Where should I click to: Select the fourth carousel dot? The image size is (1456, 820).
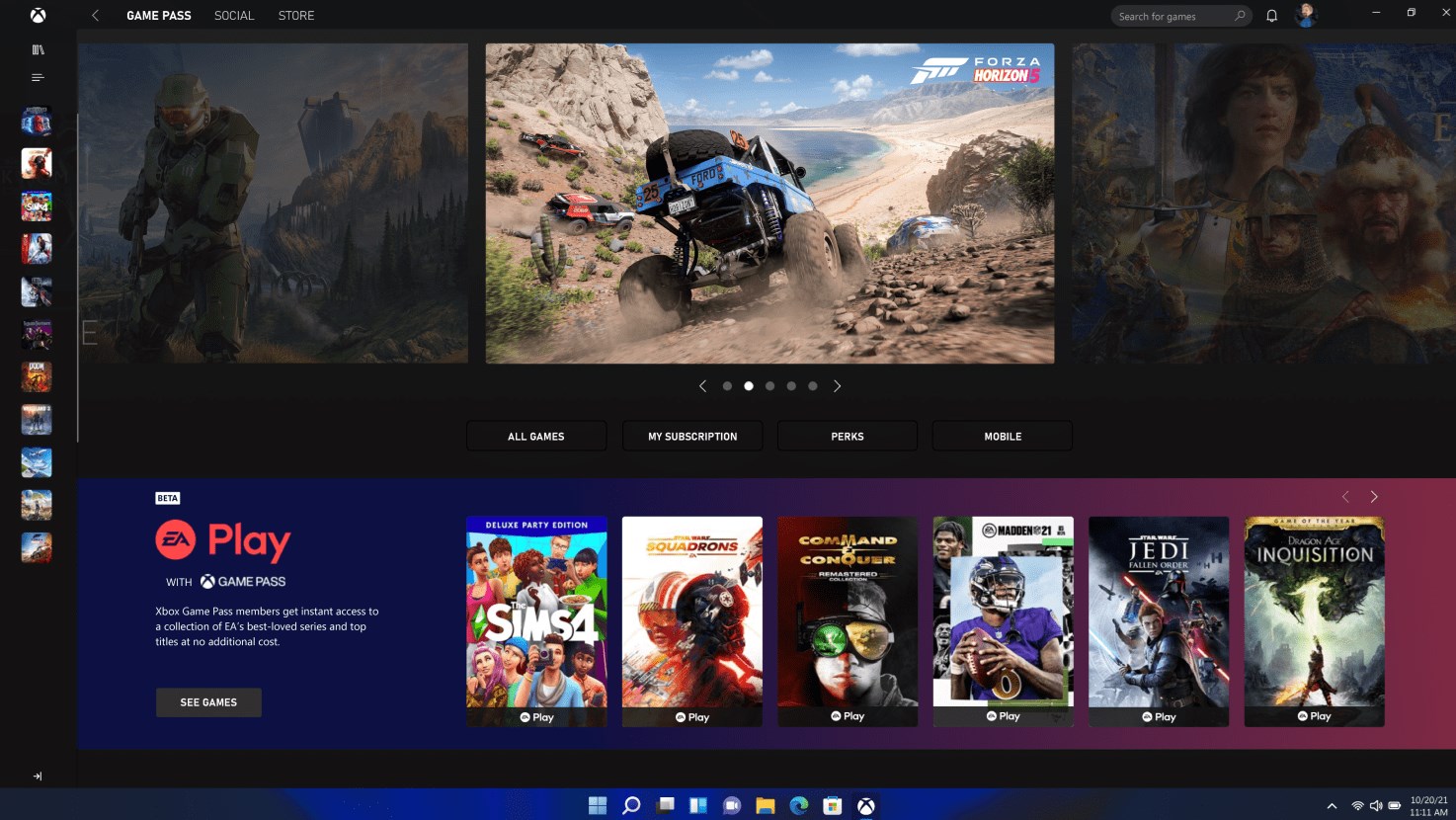[791, 386]
